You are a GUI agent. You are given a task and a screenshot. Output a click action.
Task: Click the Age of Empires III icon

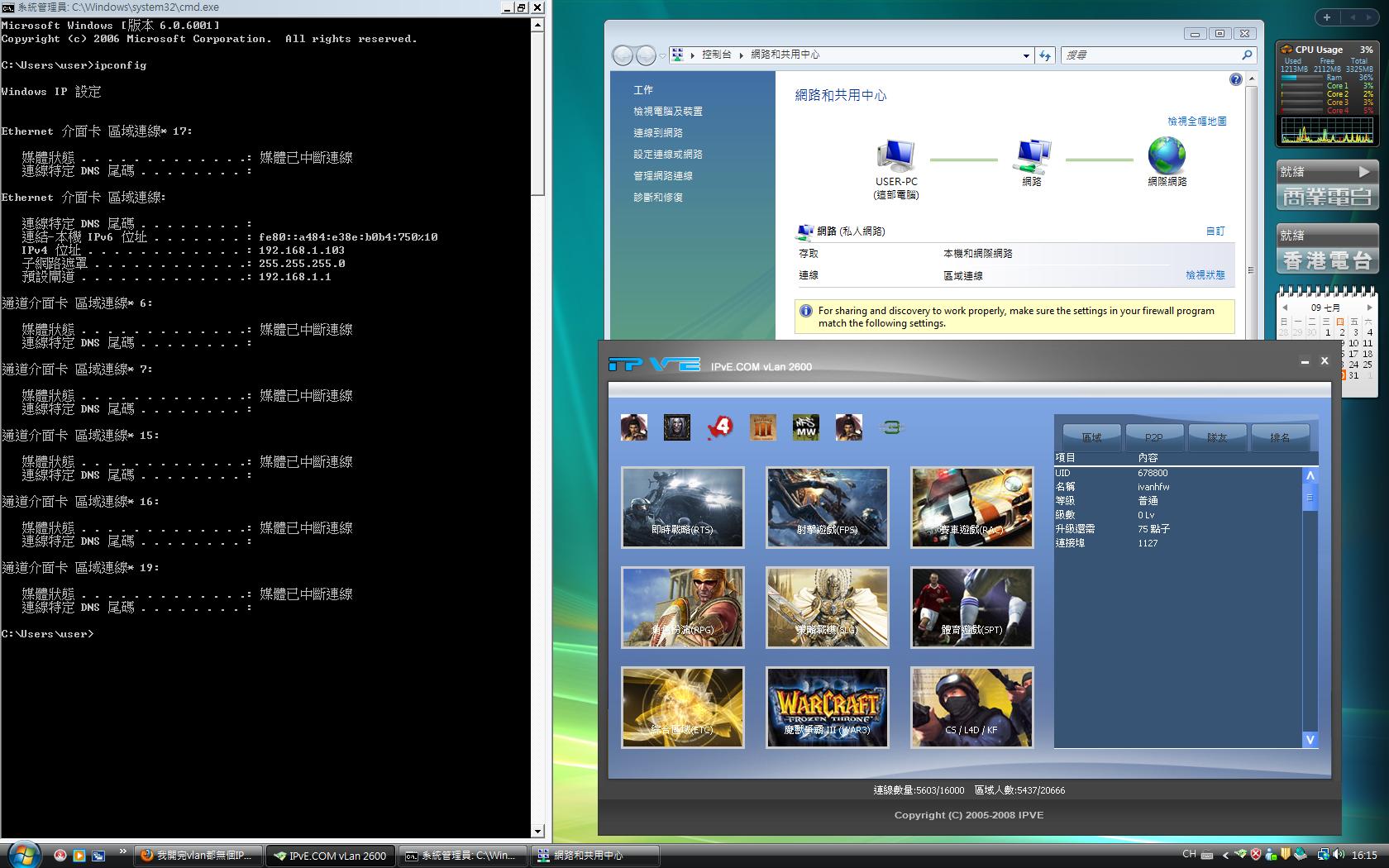point(762,427)
